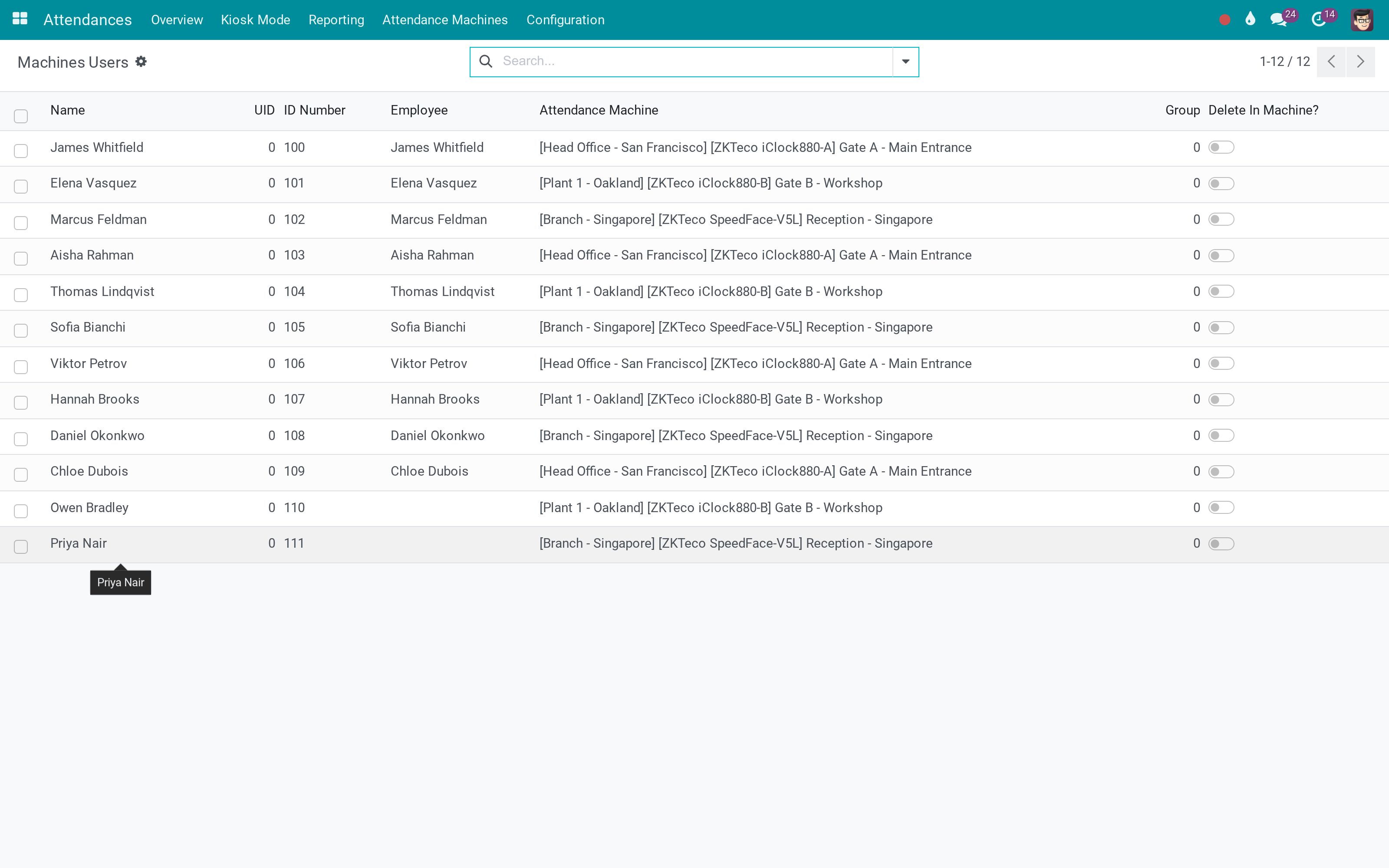The width and height of the screenshot is (1389, 868).
Task: Enable Delete In Machine for Priya Nair
Action: 1221,544
